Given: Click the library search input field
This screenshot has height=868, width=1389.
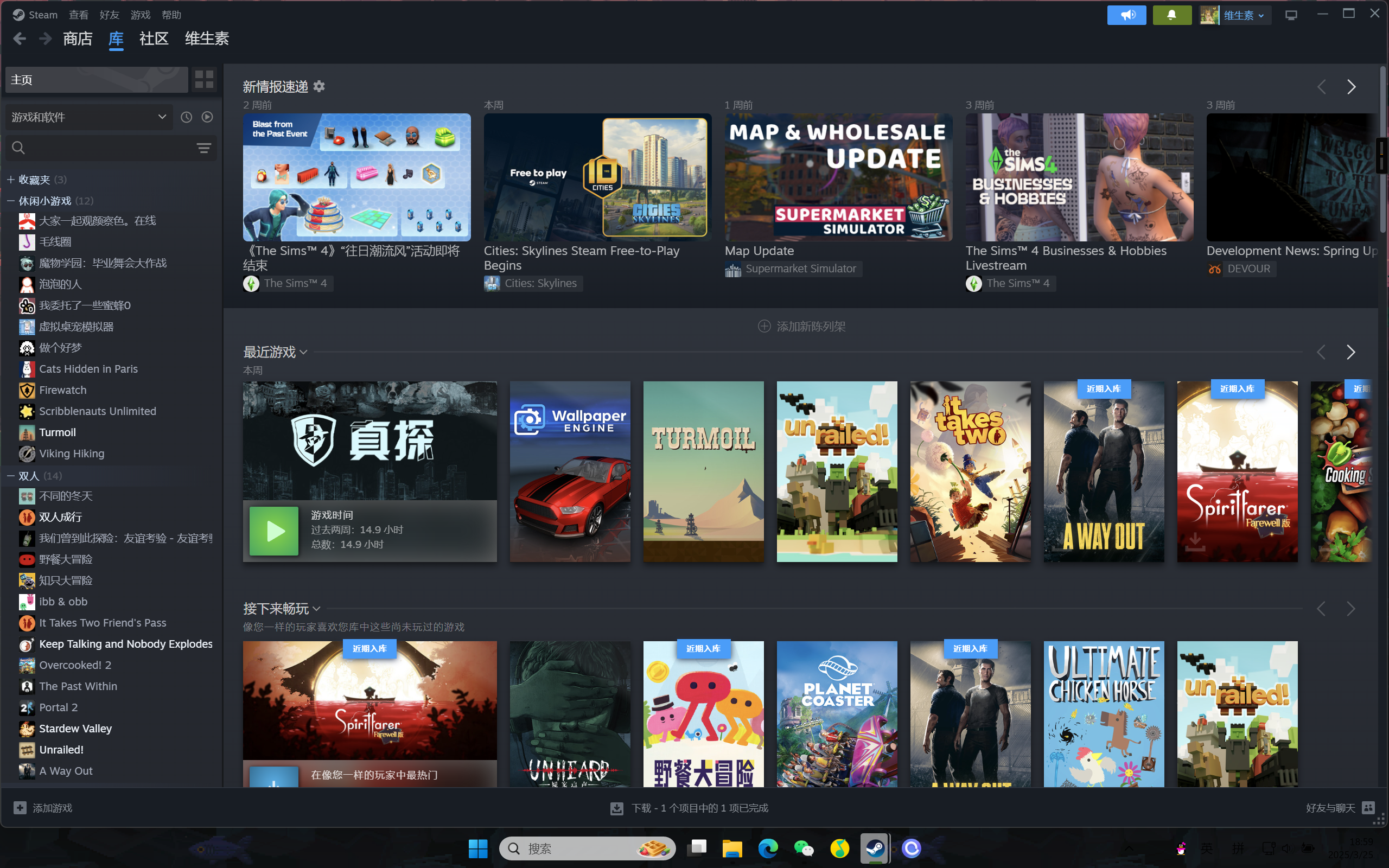Looking at the screenshot, I should tap(110, 148).
